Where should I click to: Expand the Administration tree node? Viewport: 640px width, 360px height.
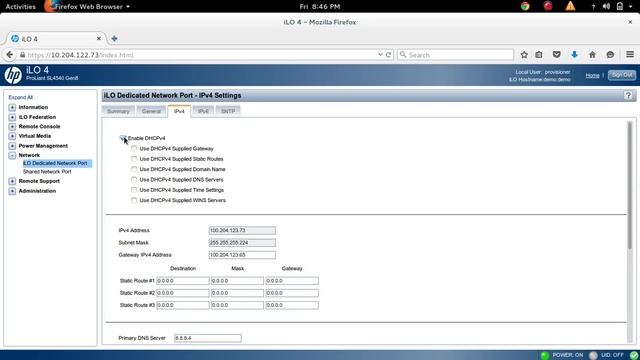pos(12,191)
